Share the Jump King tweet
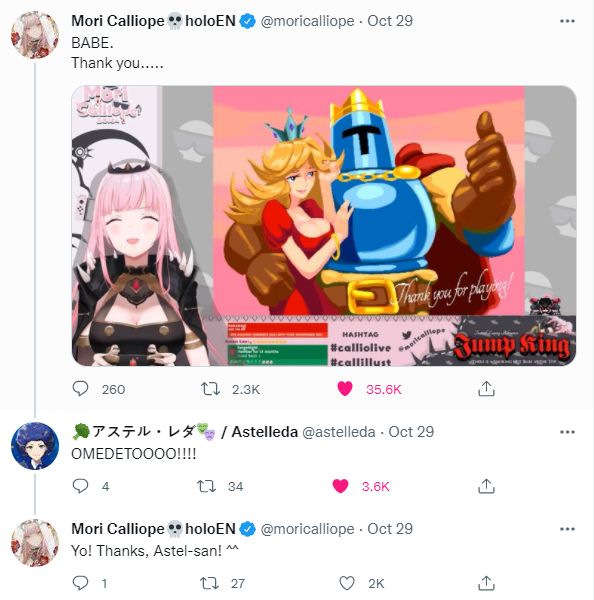This screenshot has width=594, height=600. tap(486, 389)
